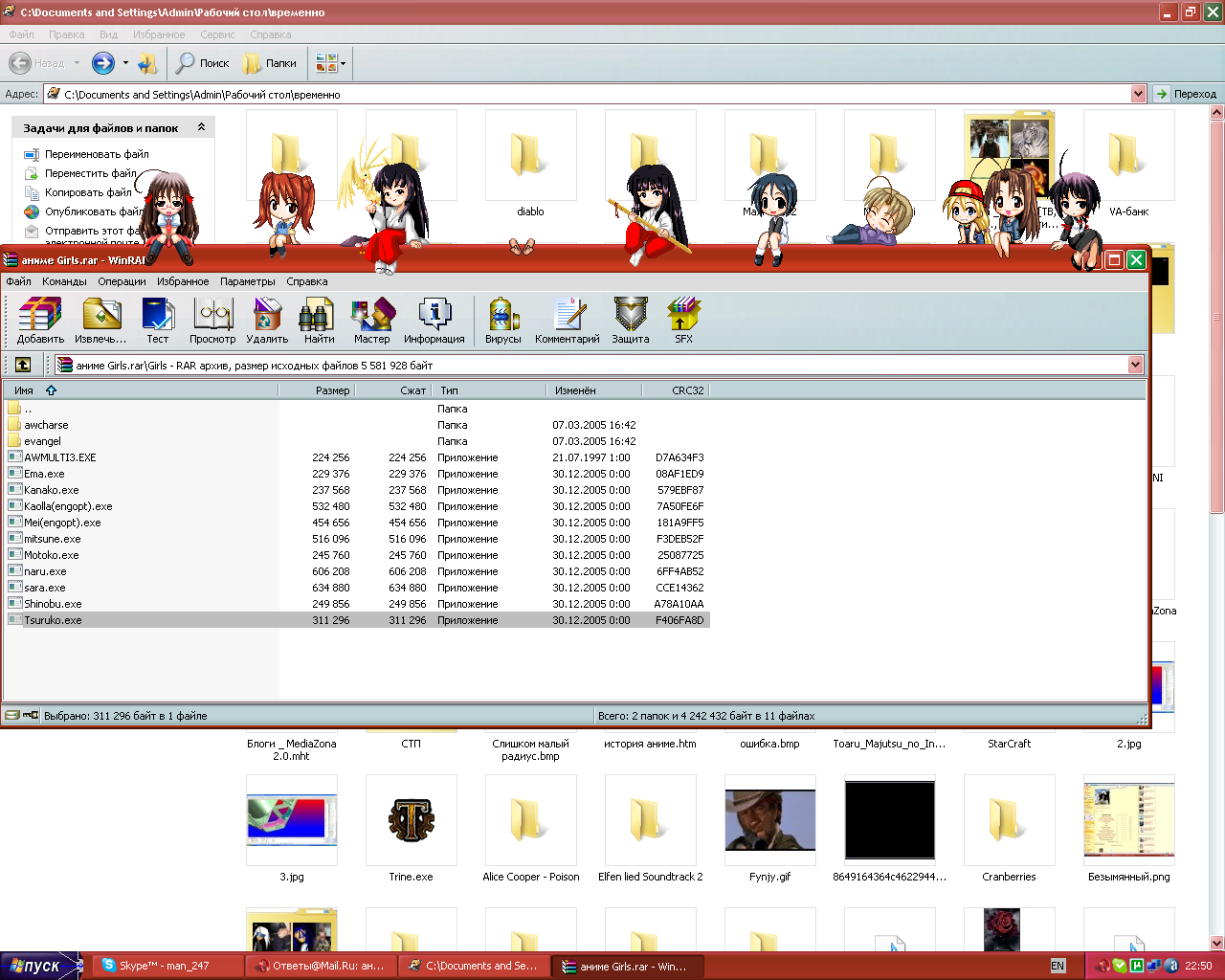
Task: Go up one level in the WinRAR archive
Action: pos(23,365)
